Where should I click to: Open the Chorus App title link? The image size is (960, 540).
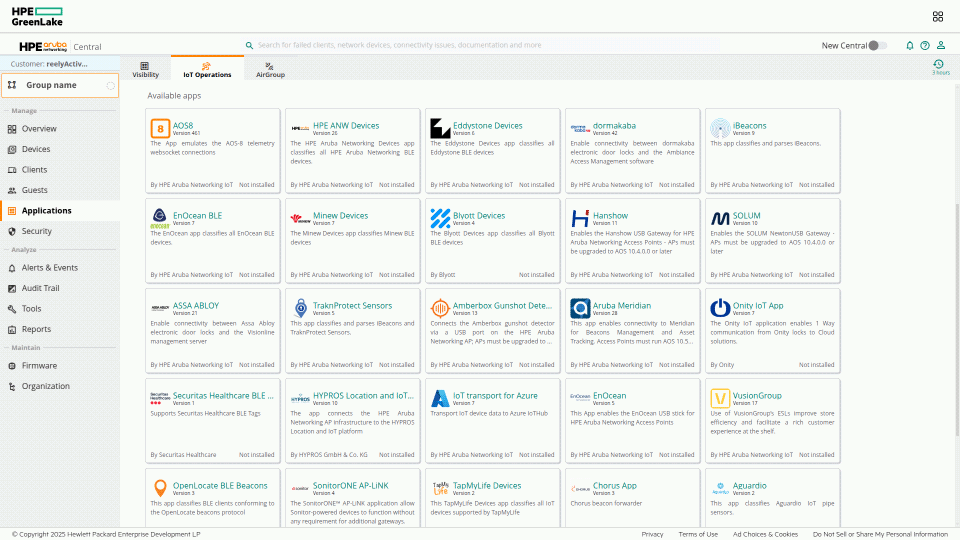(x=615, y=486)
